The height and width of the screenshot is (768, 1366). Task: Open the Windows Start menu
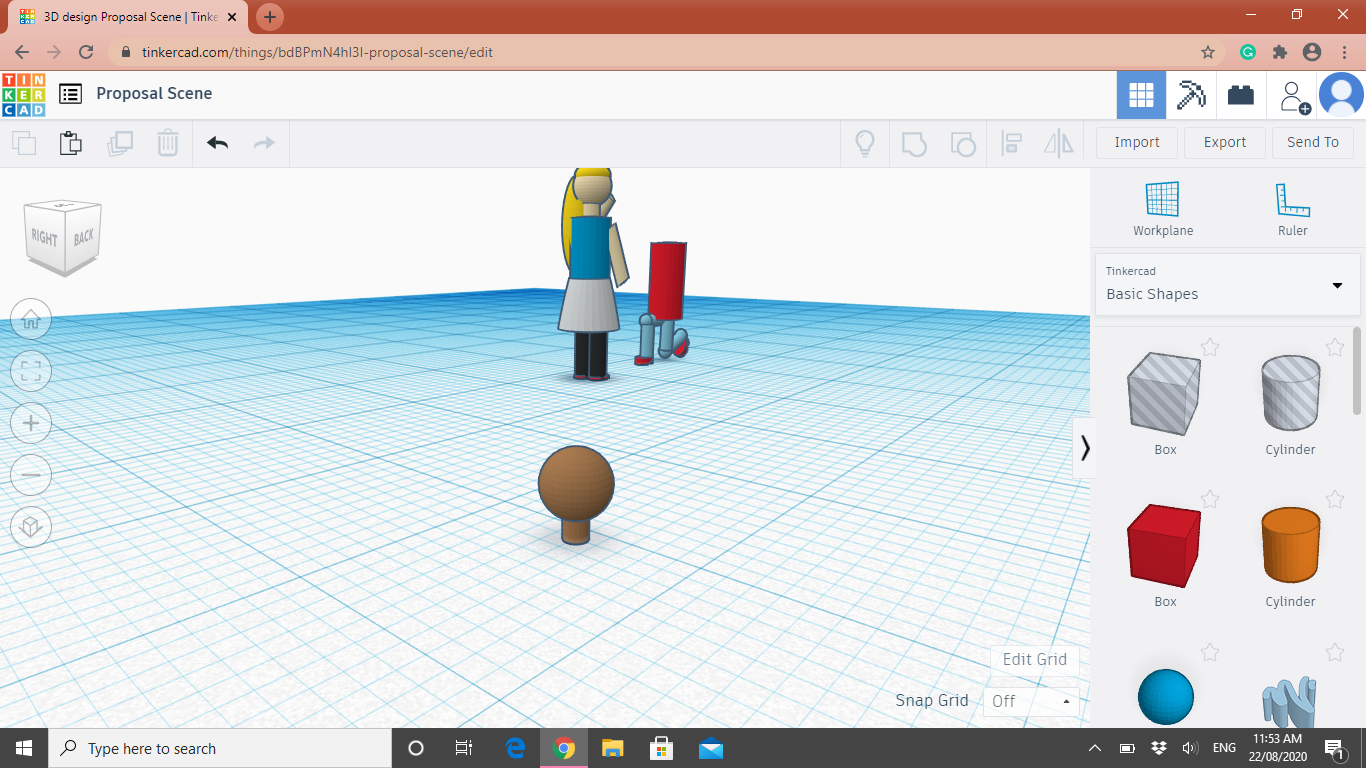pyautogui.click(x=23, y=748)
